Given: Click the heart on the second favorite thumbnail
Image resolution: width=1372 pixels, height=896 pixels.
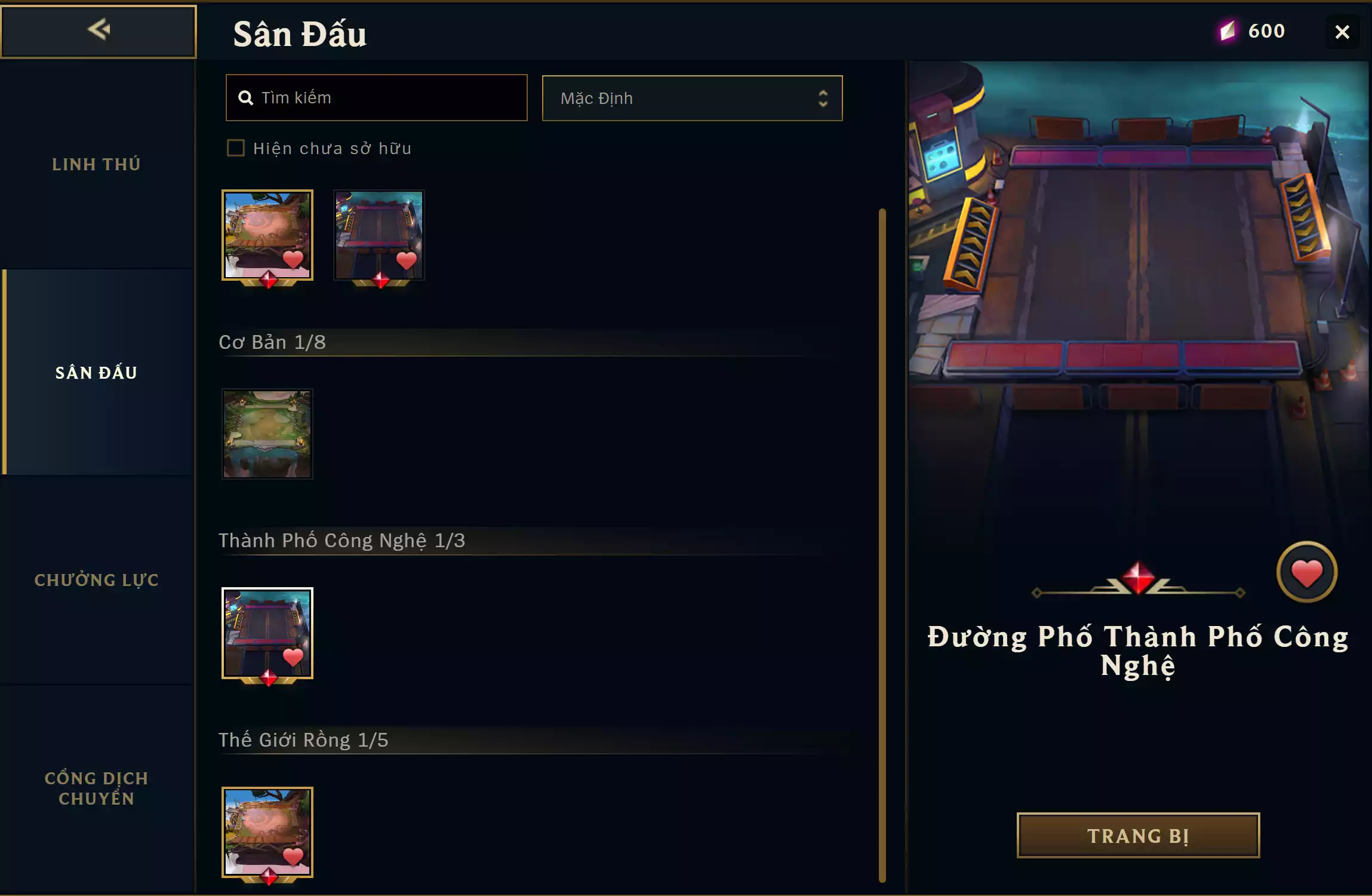Looking at the screenshot, I should pyautogui.click(x=406, y=260).
